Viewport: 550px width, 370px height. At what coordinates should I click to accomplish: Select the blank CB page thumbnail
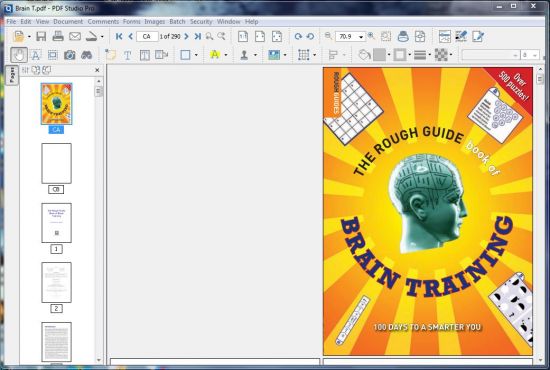(56, 163)
